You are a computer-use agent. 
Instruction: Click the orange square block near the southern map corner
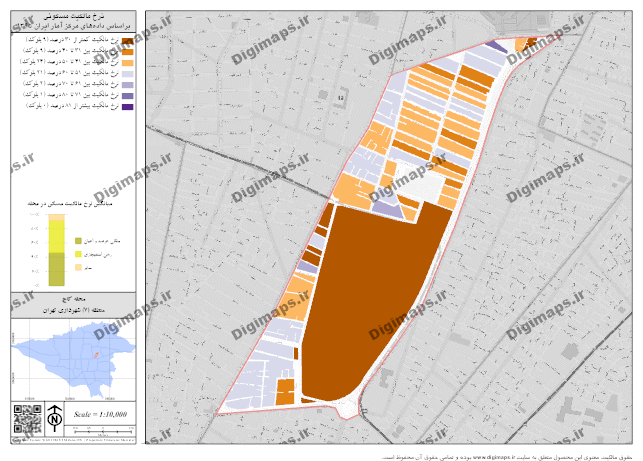(285, 392)
